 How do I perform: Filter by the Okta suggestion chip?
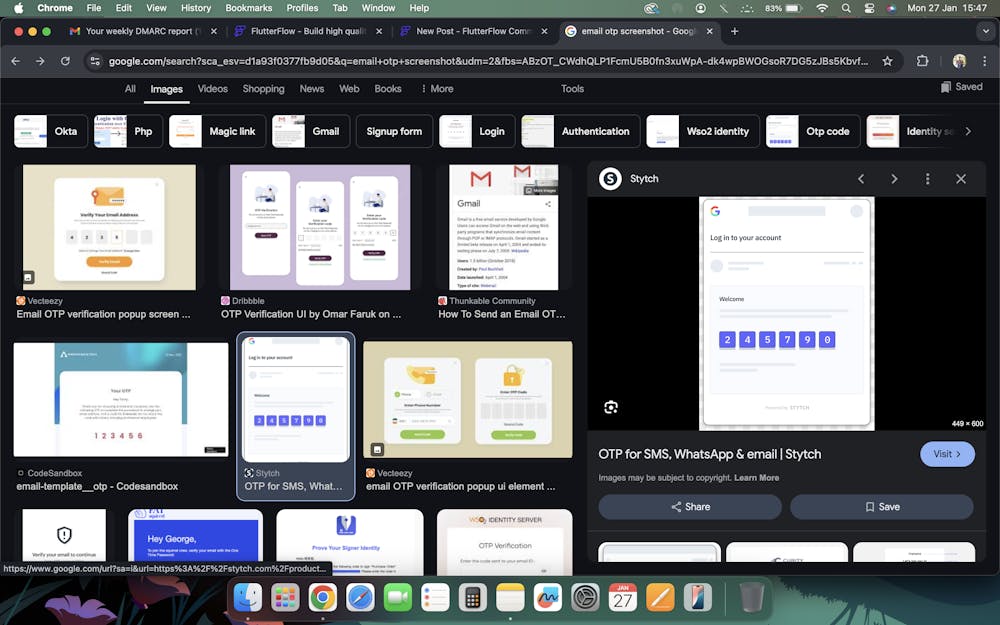(x=50, y=131)
